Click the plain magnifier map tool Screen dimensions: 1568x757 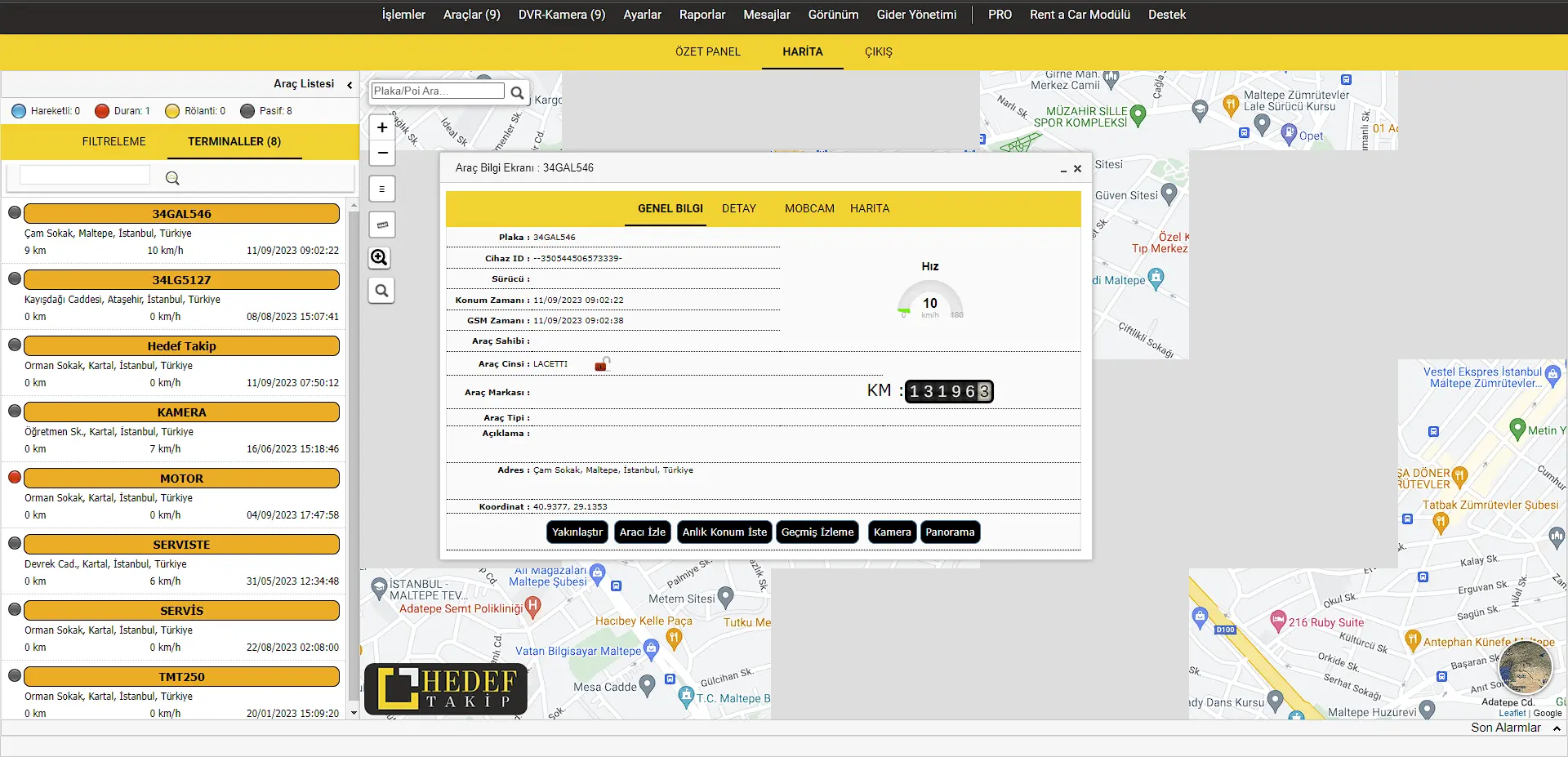pyautogui.click(x=381, y=290)
